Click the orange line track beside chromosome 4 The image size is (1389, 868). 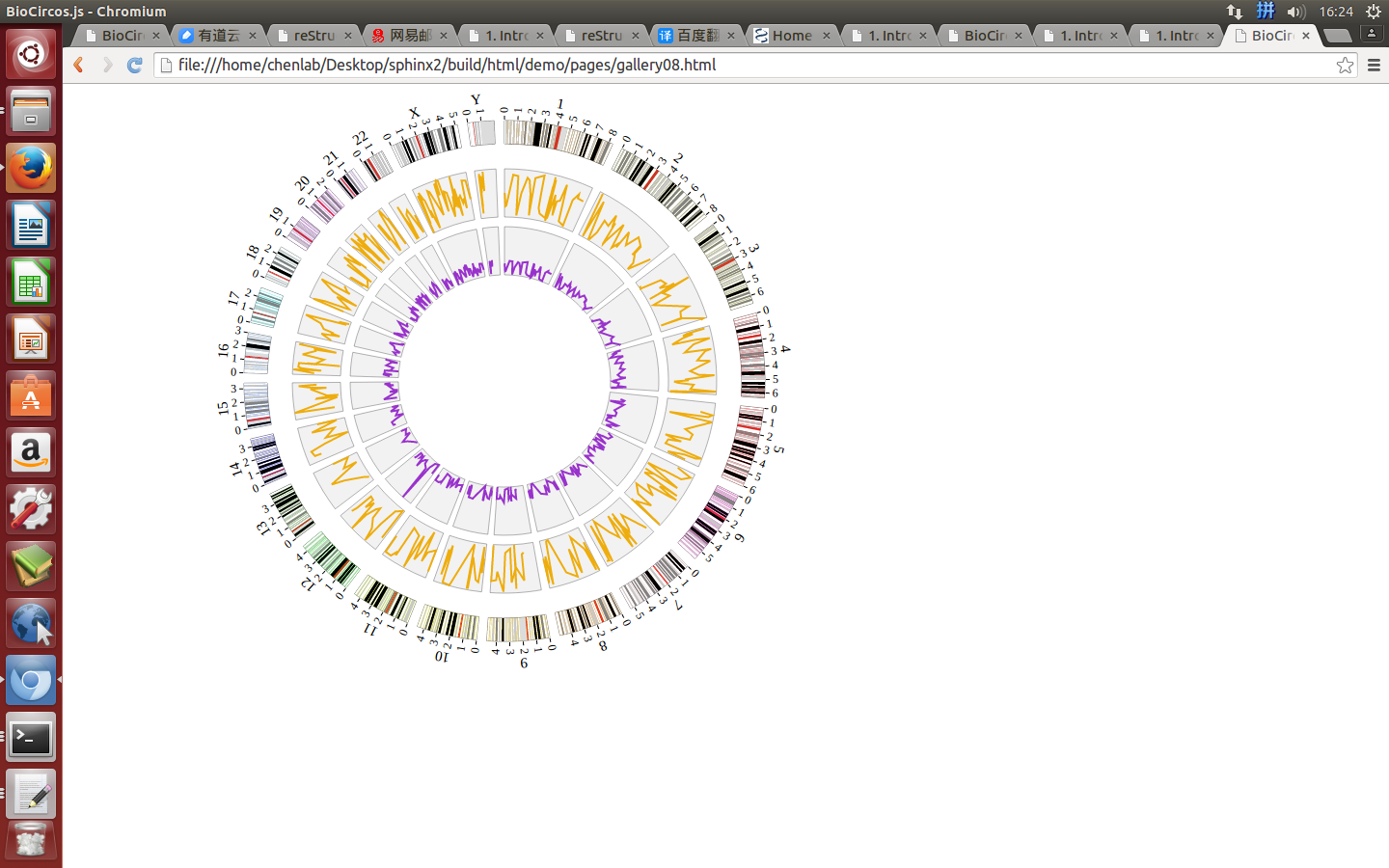pyautogui.click(x=693, y=361)
